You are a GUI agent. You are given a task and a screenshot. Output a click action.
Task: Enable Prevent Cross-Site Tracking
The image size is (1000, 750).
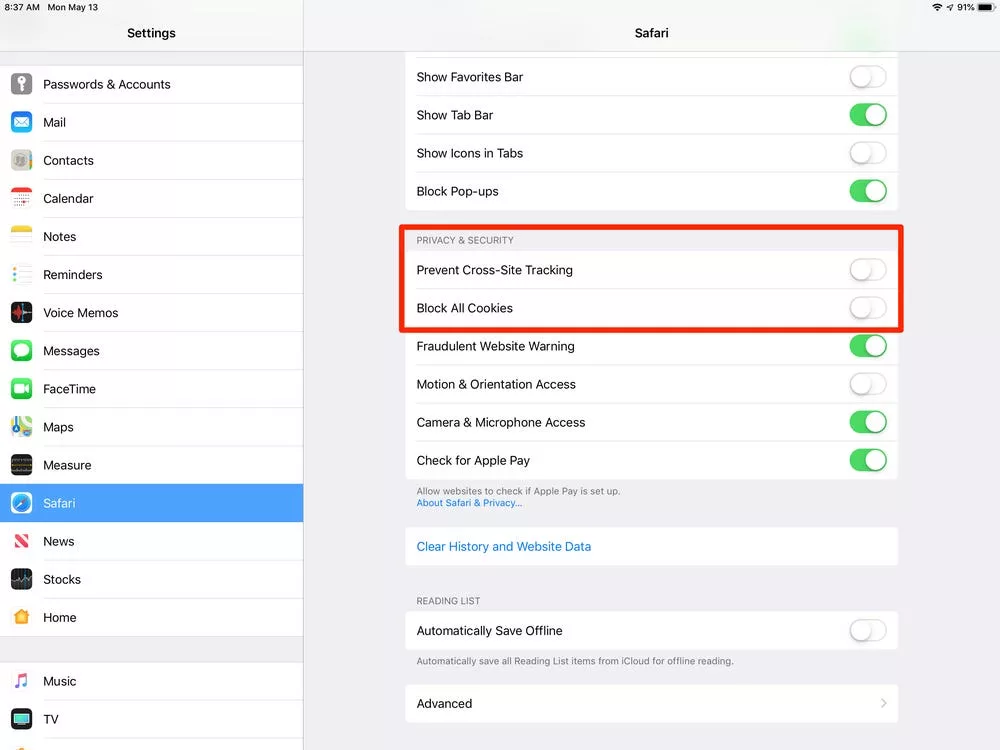(867, 270)
